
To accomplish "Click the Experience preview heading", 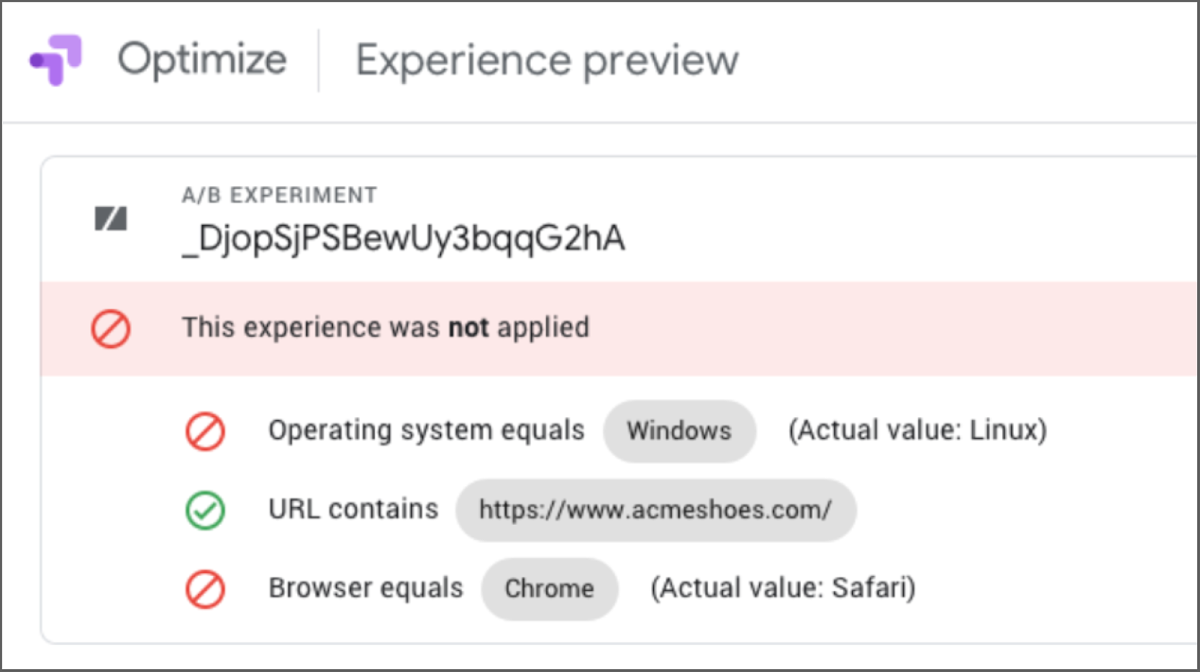I will (x=547, y=60).
